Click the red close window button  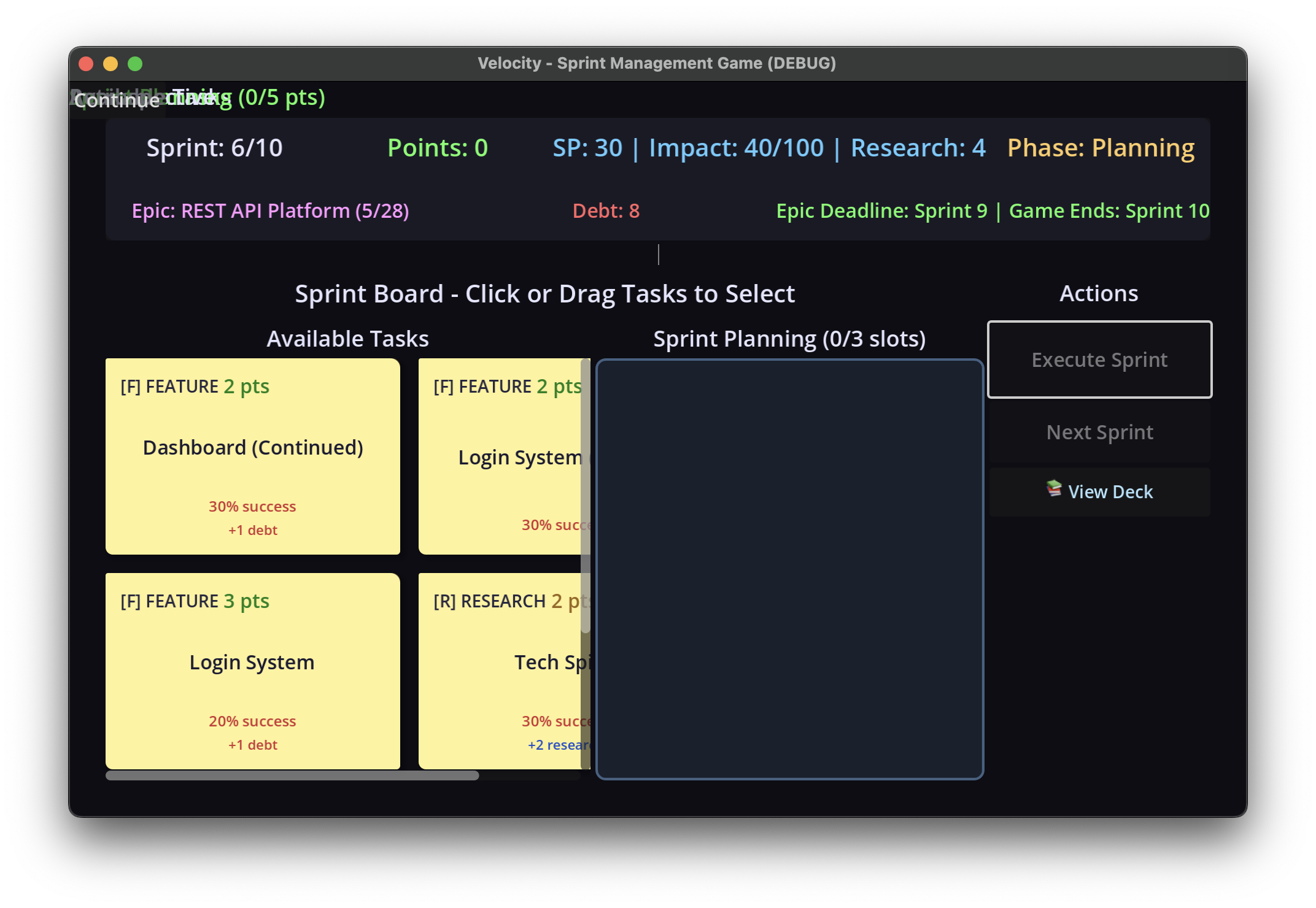tap(86, 64)
